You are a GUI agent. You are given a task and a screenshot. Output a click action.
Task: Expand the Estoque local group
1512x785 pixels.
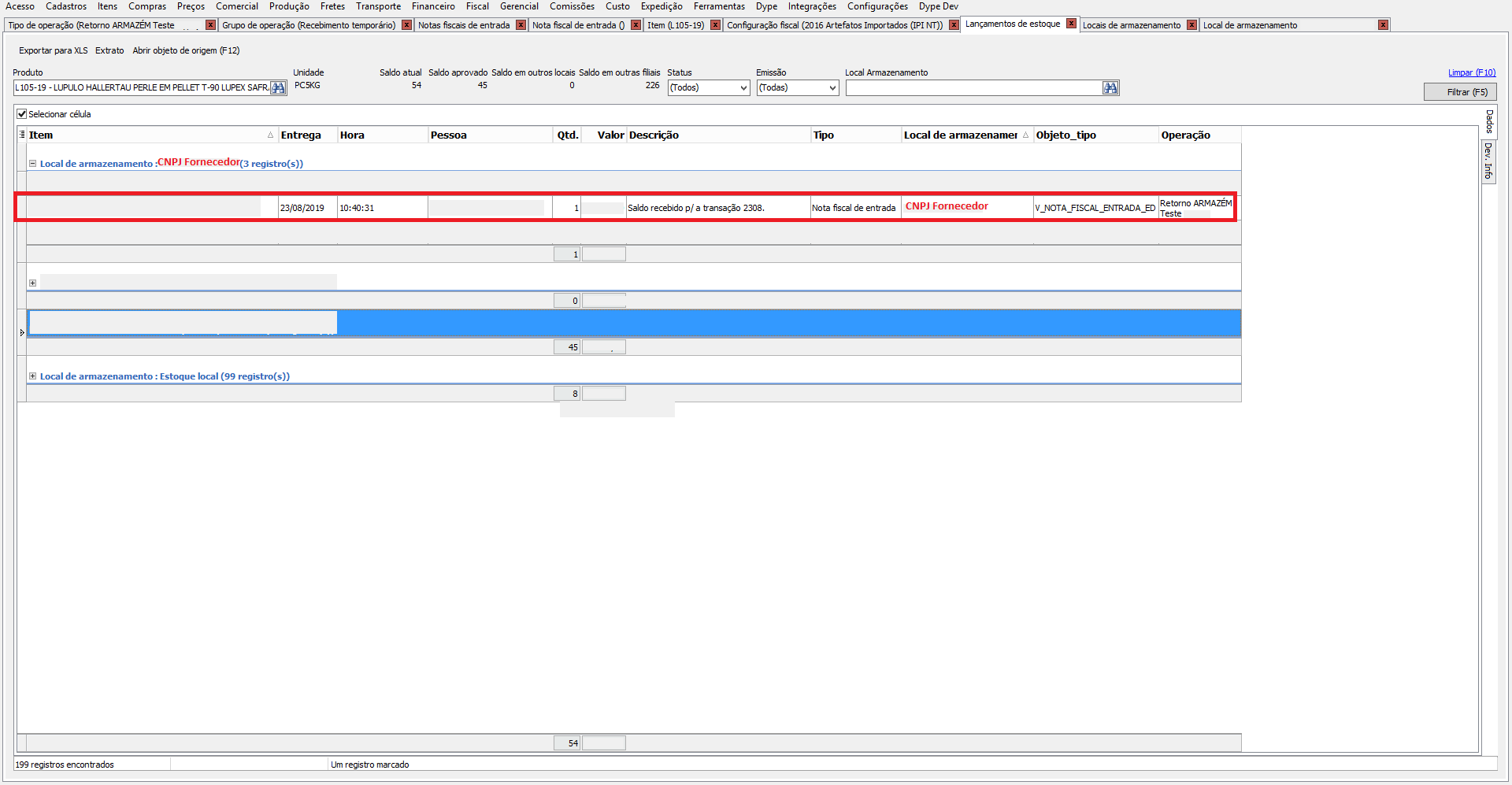[x=33, y=376]
